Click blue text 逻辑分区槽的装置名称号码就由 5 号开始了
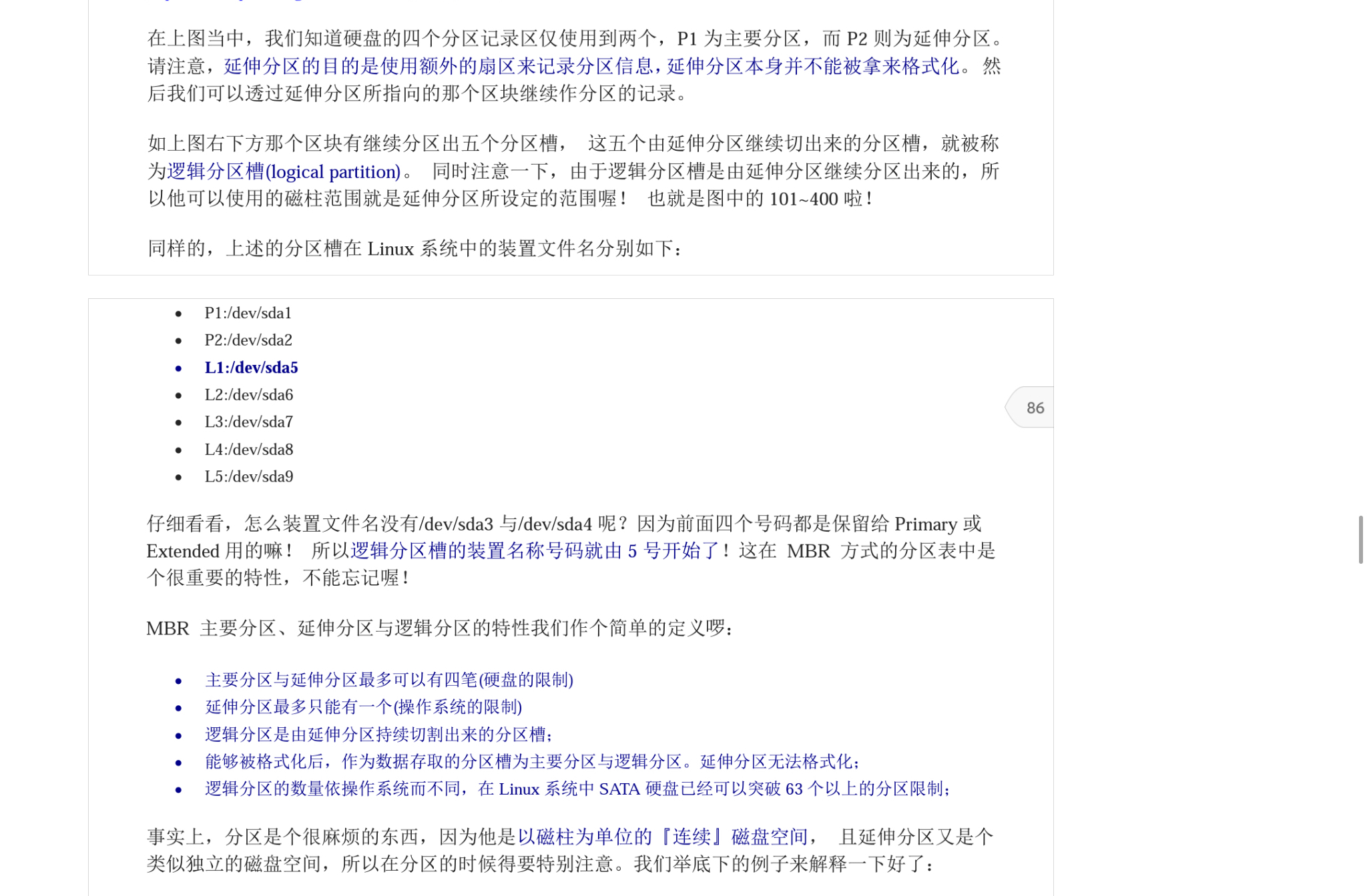The width and height of the screenshot is (1367, 896). pos(535,551)
